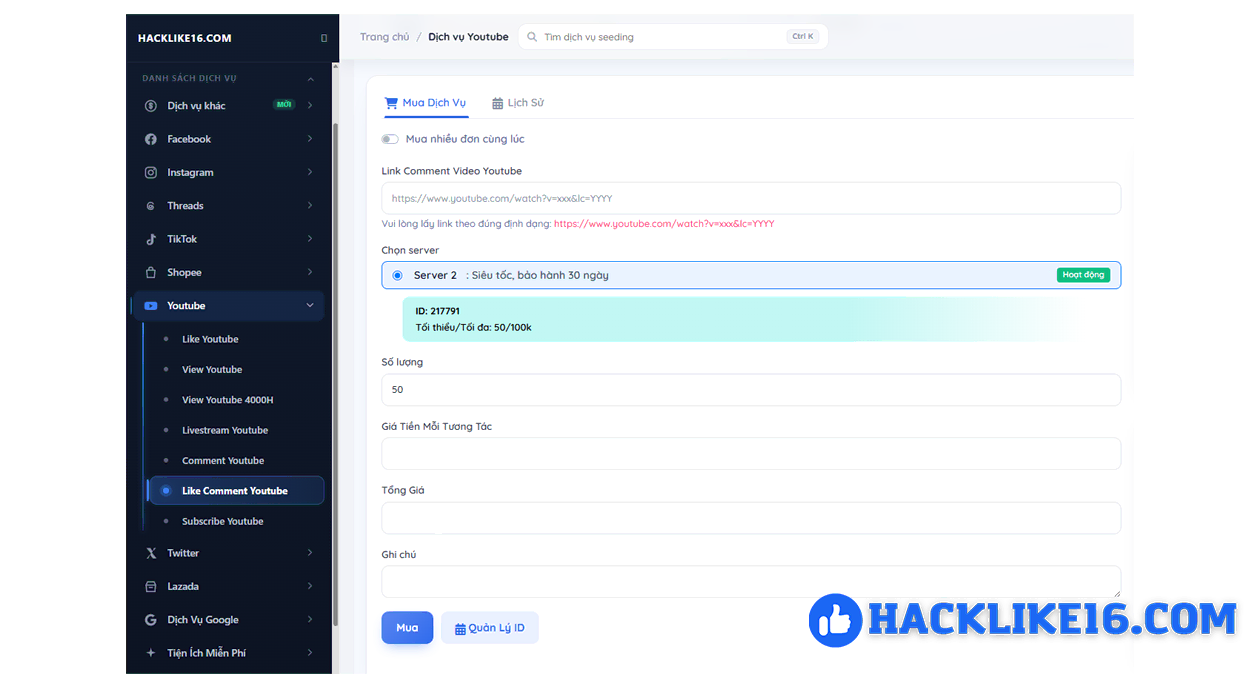Viewport: 1260px width, 688px height.
Task: Click the Giá Tiền Mỗi Tương Tác field
Action: 751,454
